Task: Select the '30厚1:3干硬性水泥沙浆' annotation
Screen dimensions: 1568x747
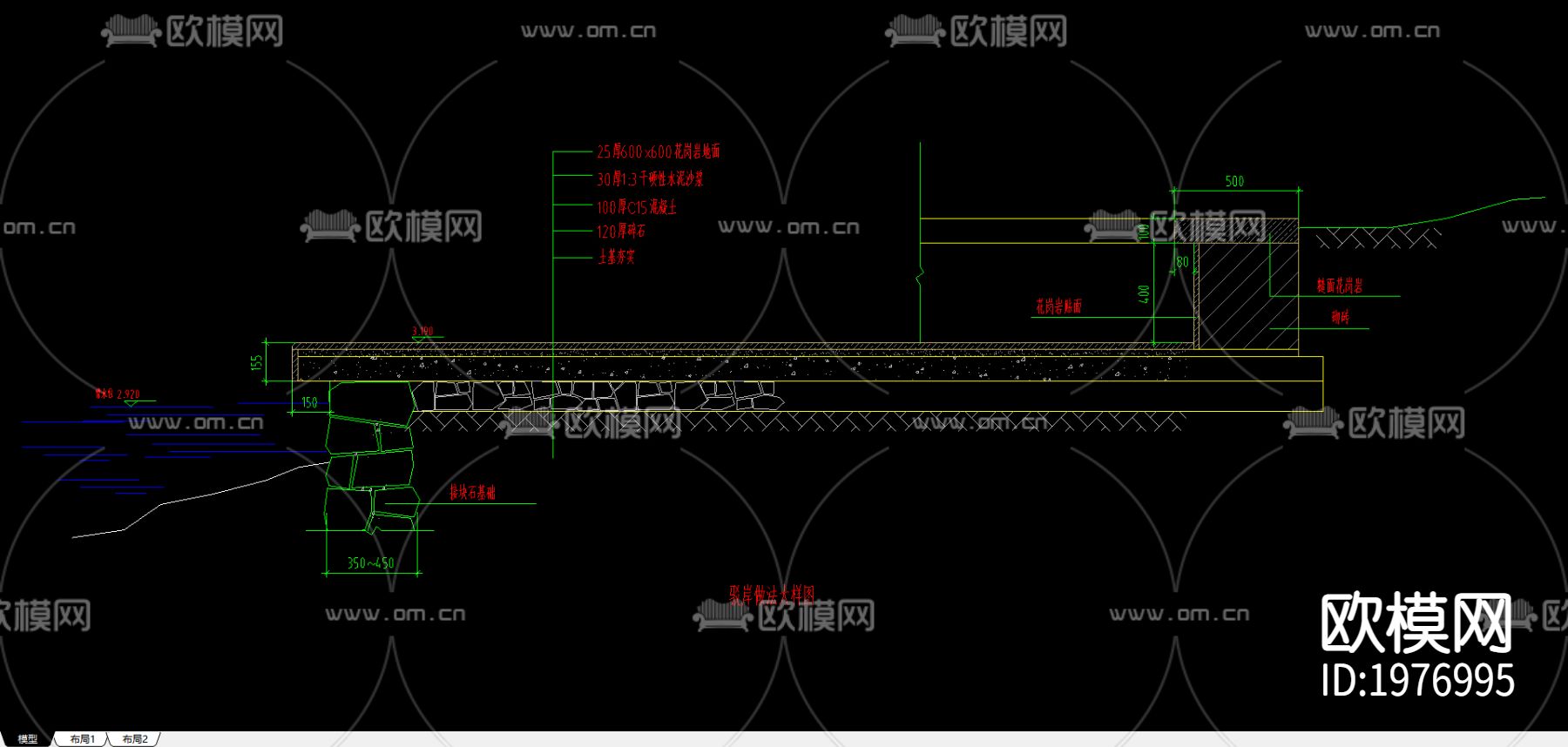Action: pos(650,179)
